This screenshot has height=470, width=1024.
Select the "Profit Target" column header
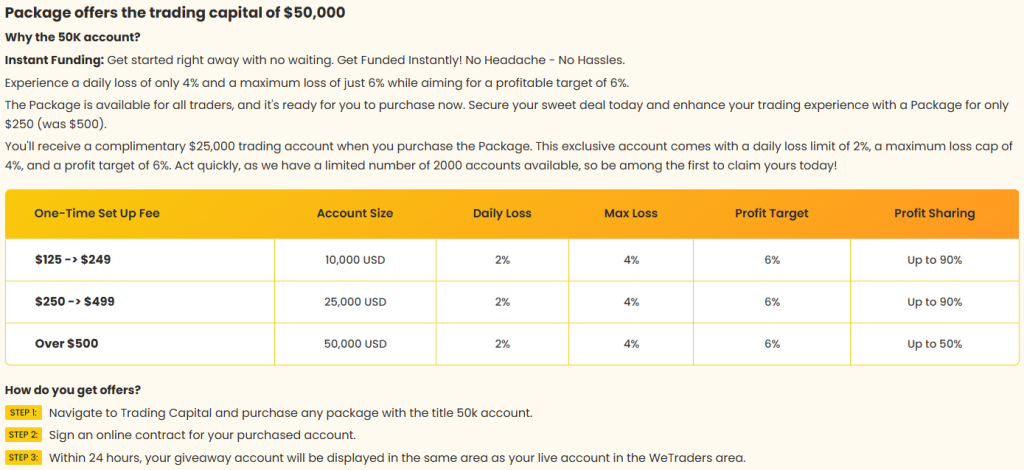[x=771, y=213]
